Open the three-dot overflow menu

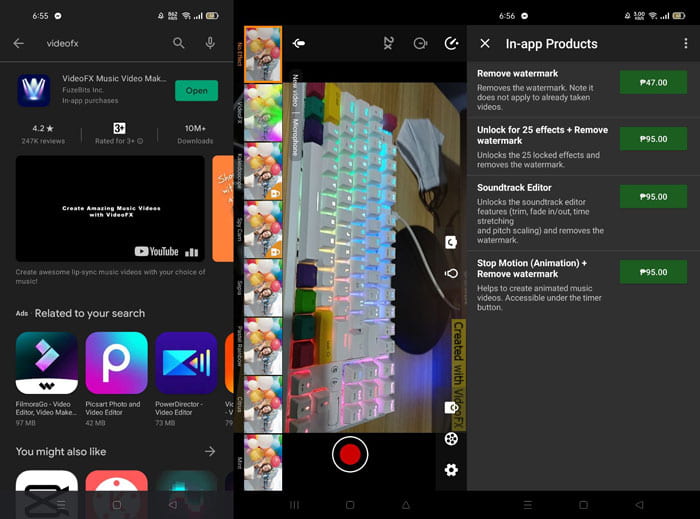(x=686, y=43)
